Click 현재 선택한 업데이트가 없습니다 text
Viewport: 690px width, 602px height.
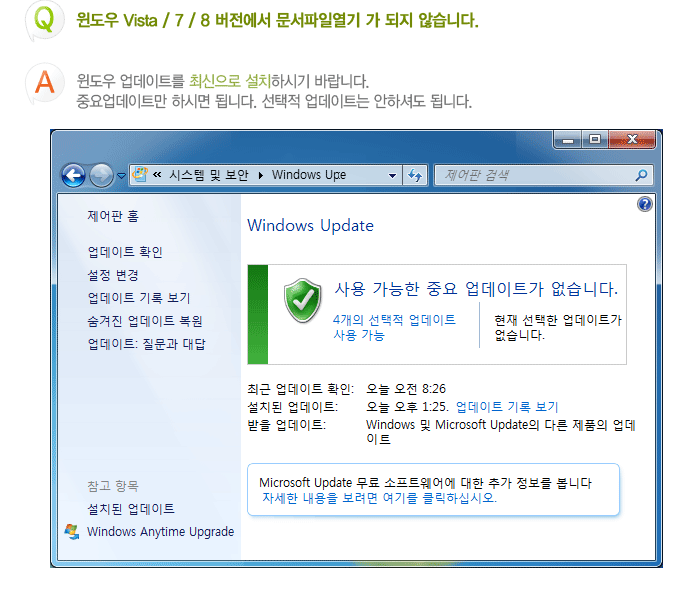click(558, 327)
